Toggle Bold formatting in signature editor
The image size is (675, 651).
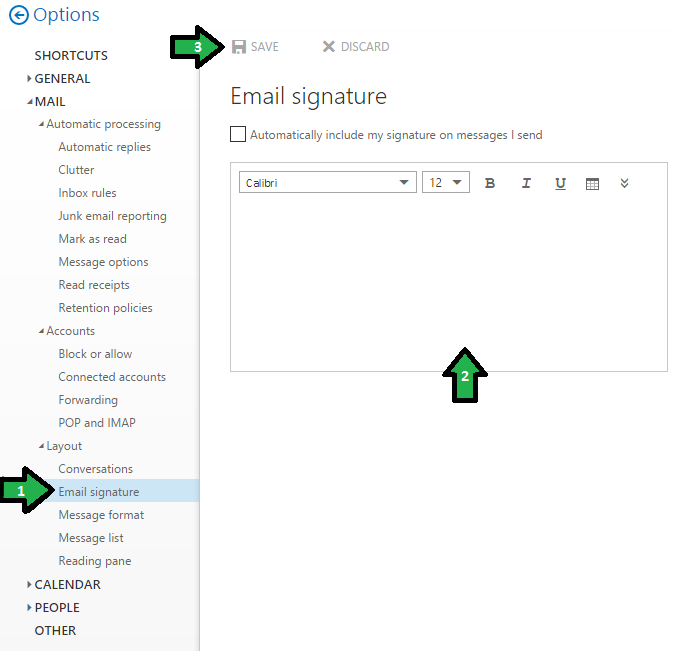pyautogui.click(x=490, y=183)
